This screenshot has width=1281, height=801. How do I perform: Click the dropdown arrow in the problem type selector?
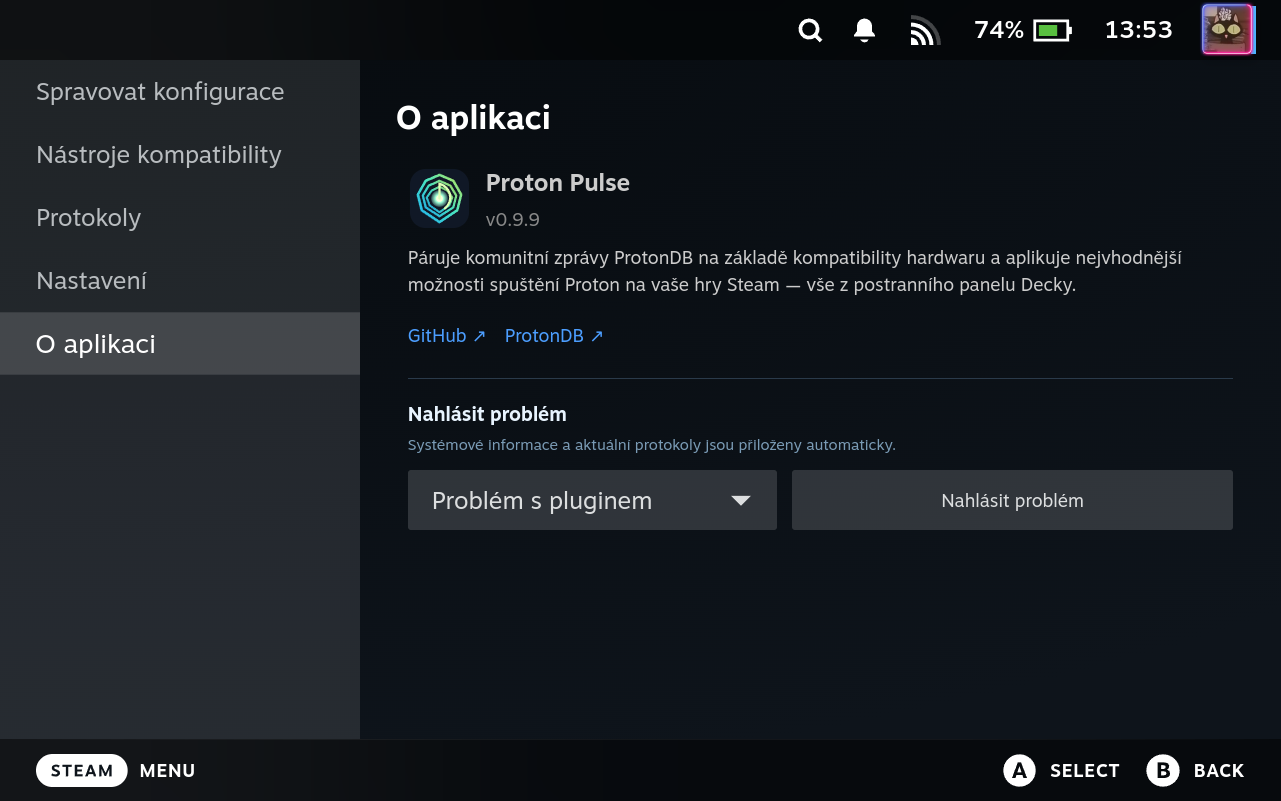741,501
